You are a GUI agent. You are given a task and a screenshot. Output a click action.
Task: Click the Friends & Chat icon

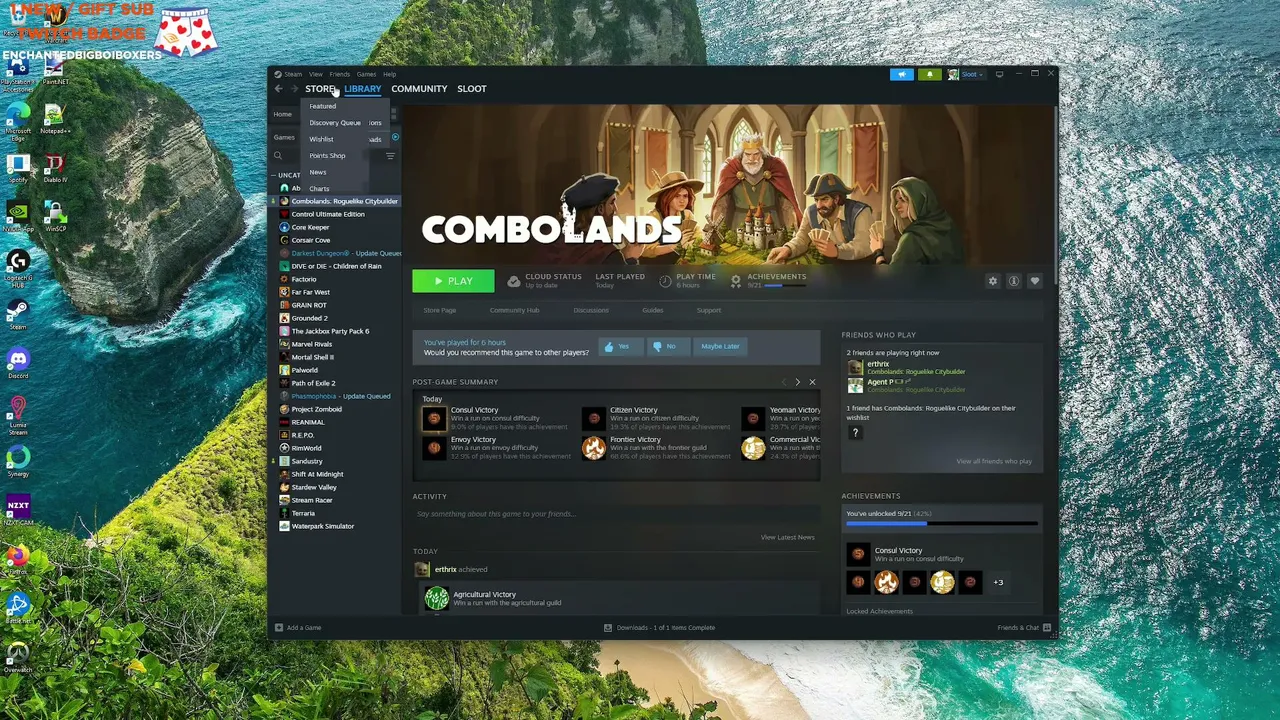tap(1047, 628)
